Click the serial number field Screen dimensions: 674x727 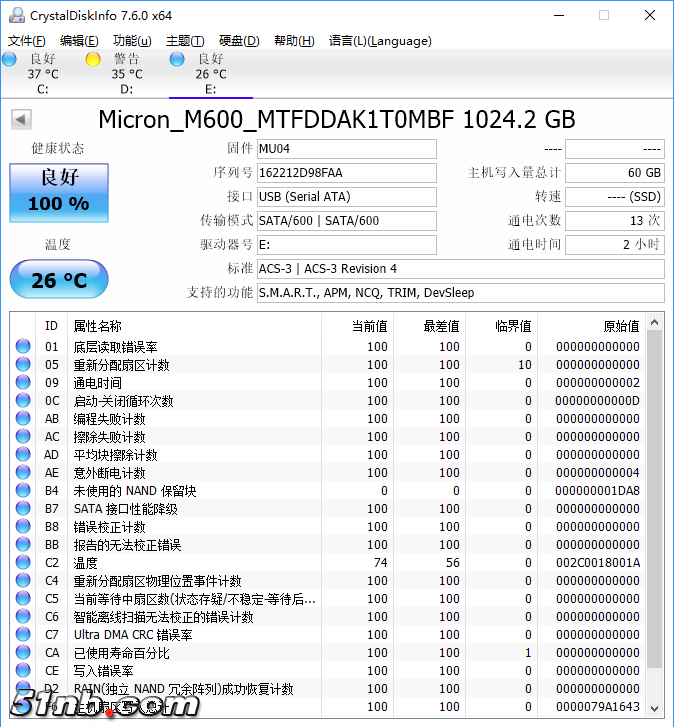tap(346, 173)
